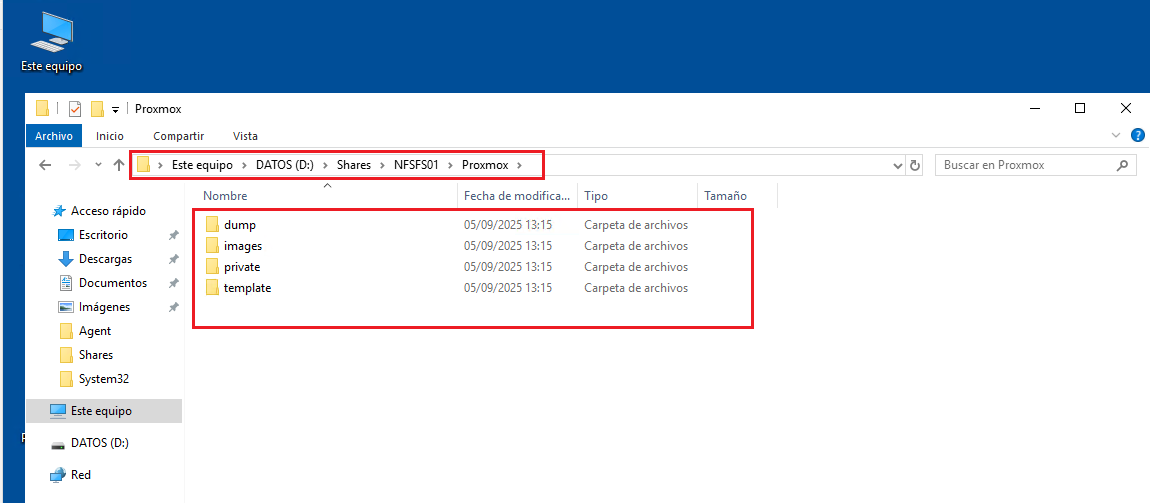Image resolution: width=1150 pixels, height=503 pixels.
Task: Open the address bar history dropdown
Action: 898,166
